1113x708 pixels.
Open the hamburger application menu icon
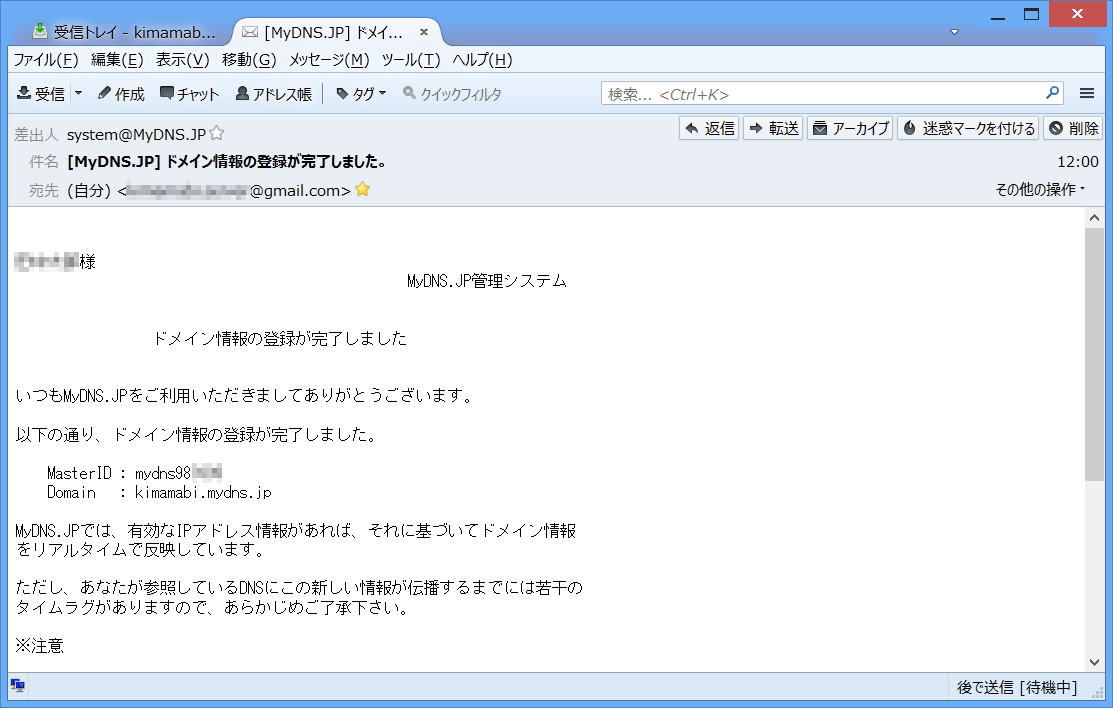pyautogui.click(x=1087, y=92)
